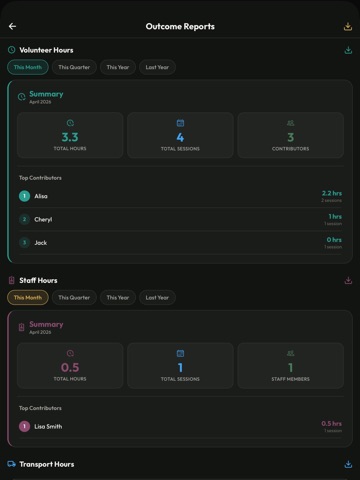Select Last Year under Staff Hours
This screenshot has width=360, height=480.
click(x=157, y=298)
